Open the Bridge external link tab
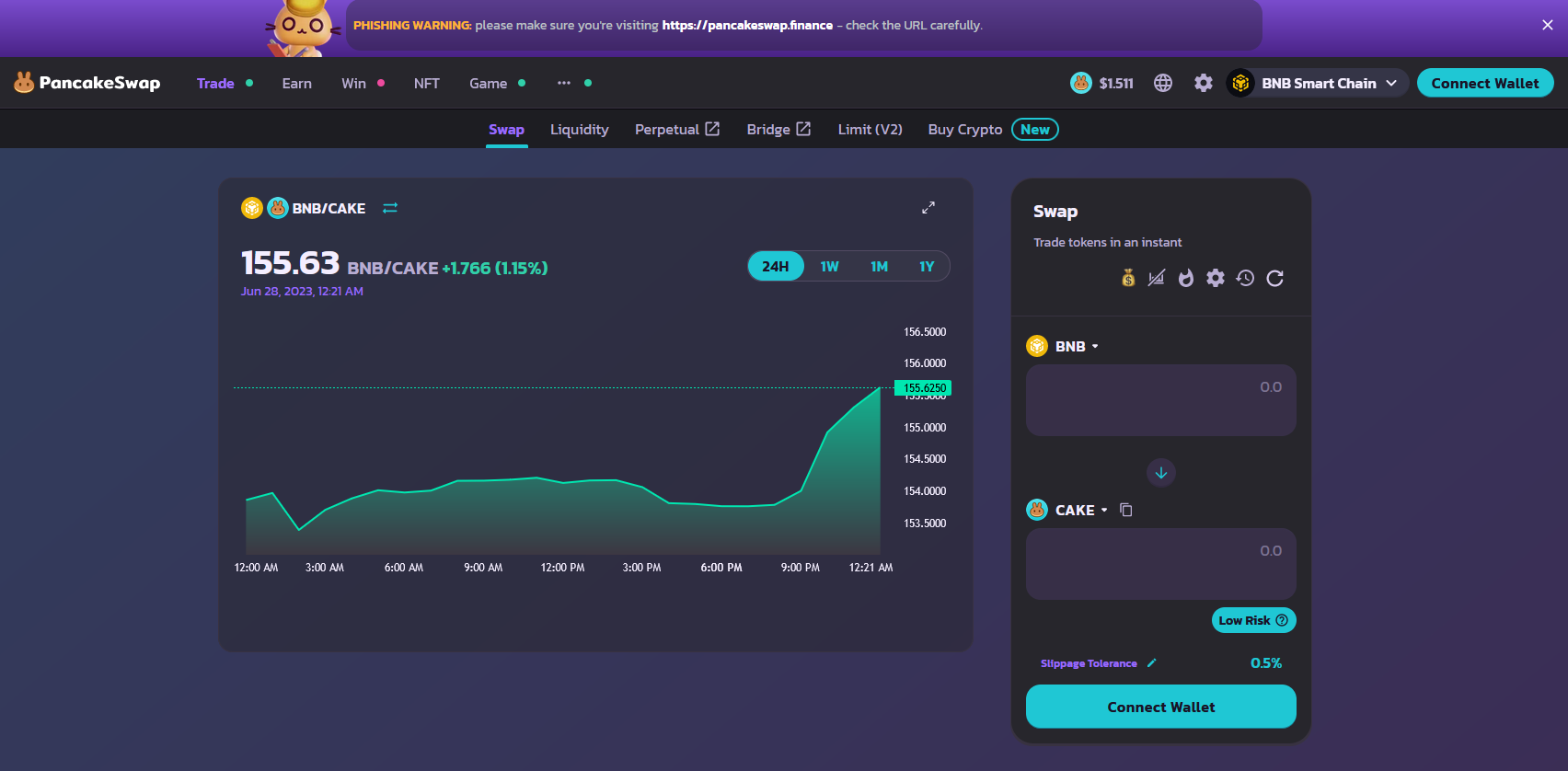The width and height of the screenshot is (1568, 771). [778, 130]
